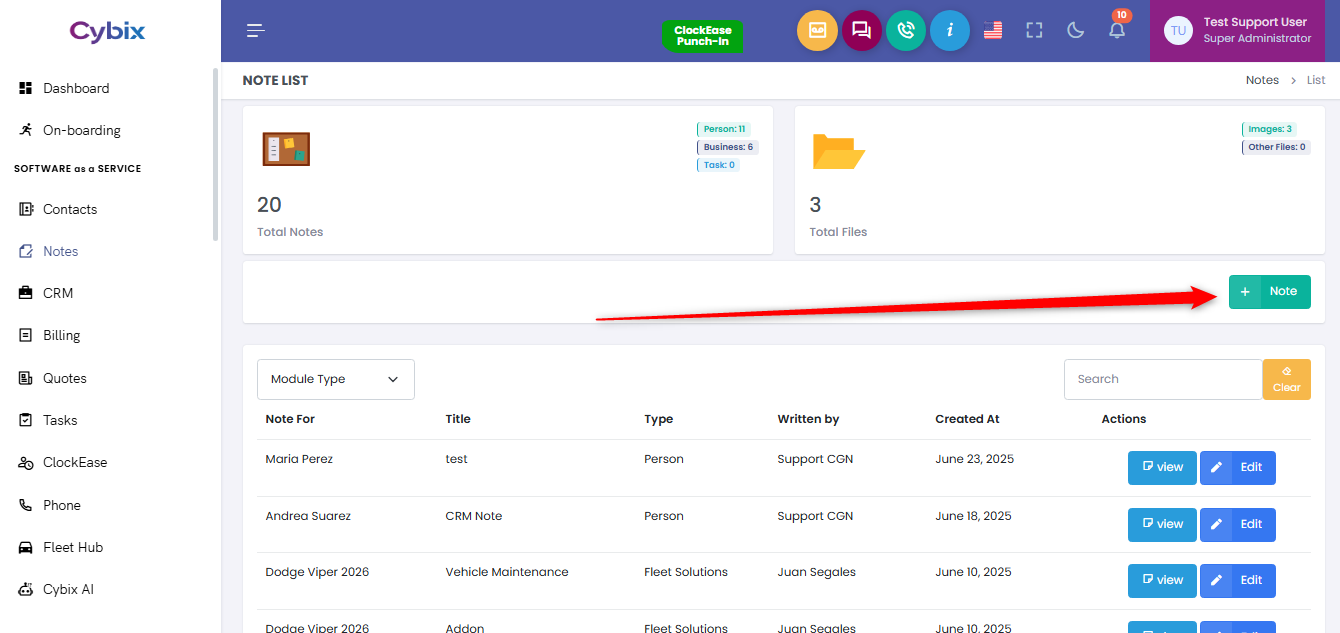Click the Notes breadcrumb link

pyautogui.click(x=1262, y=80)
